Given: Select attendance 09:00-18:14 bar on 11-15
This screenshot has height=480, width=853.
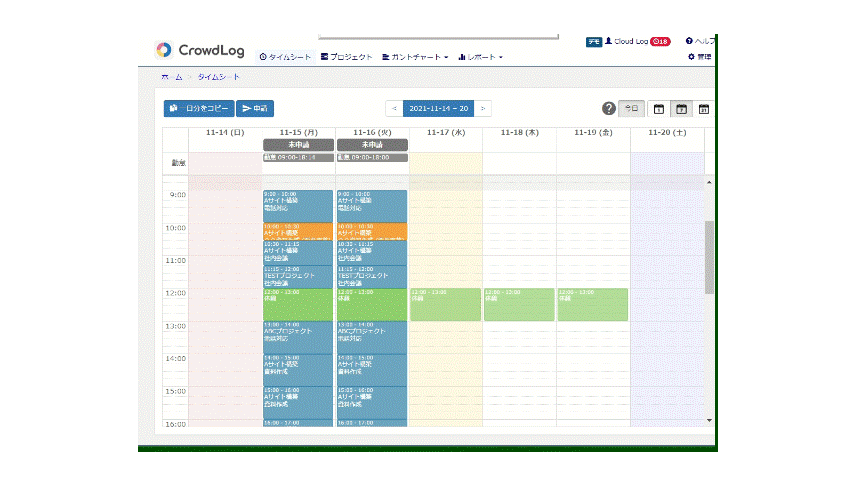Looking at the screenshot, I should (298, 157).
